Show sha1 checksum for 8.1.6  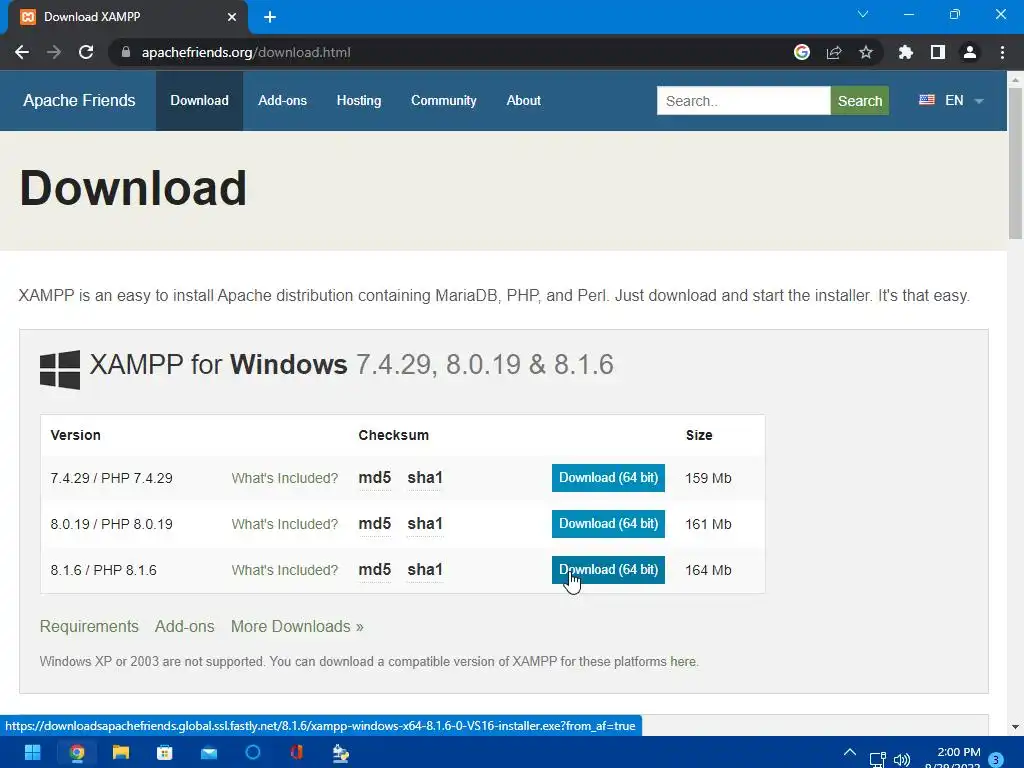click(425, 570)
